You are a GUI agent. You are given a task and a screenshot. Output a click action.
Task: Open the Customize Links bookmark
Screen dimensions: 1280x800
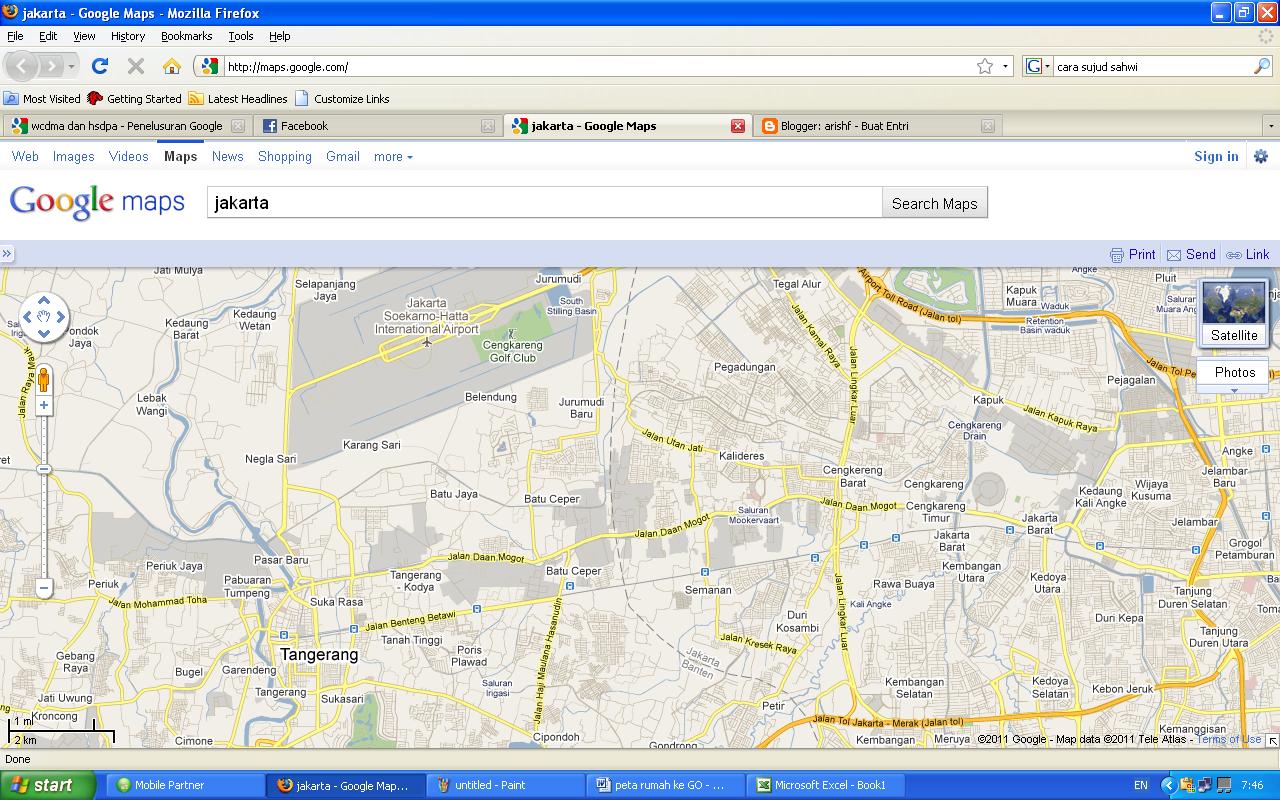(x=342, y=99)
